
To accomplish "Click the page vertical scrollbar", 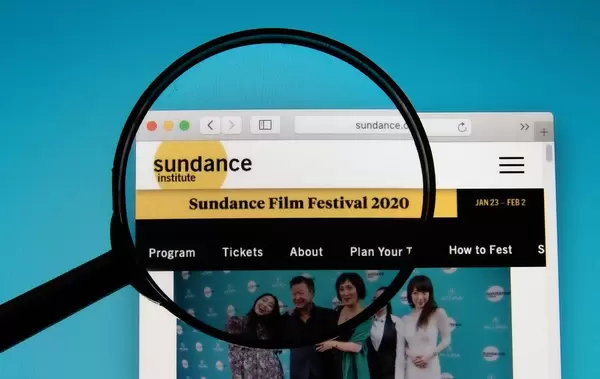I will [x=549, y=153].
